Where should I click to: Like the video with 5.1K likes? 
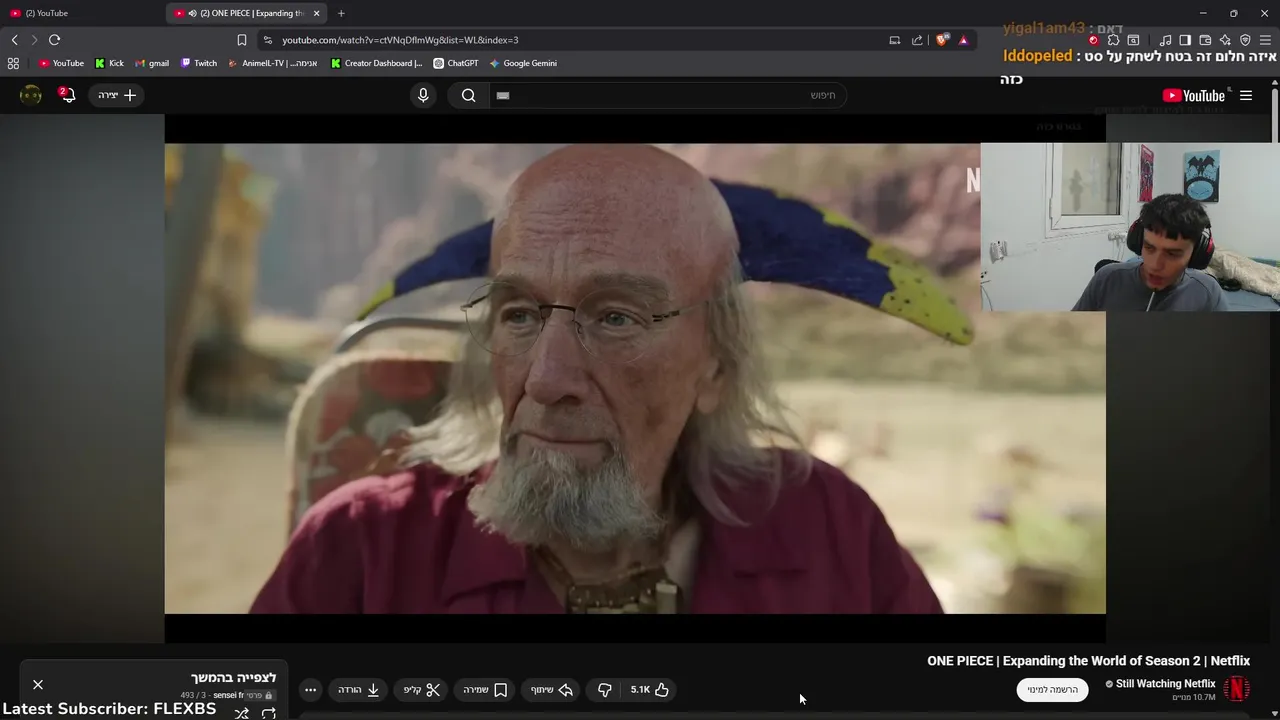pyautogui.click(x=650, y=689)
